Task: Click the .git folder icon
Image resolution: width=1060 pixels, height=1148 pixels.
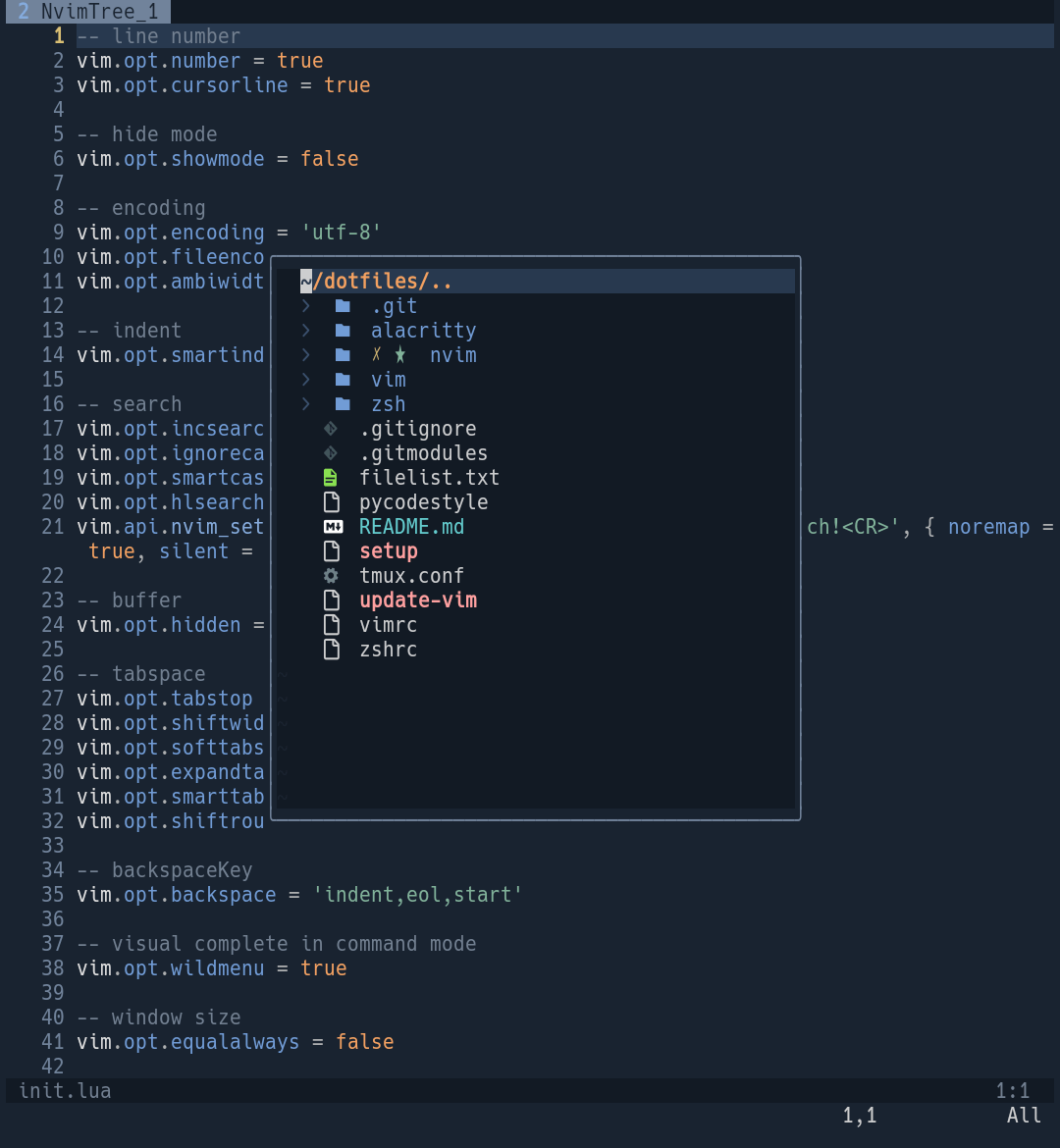Action: pyautogui.click(x=343, y=306)
